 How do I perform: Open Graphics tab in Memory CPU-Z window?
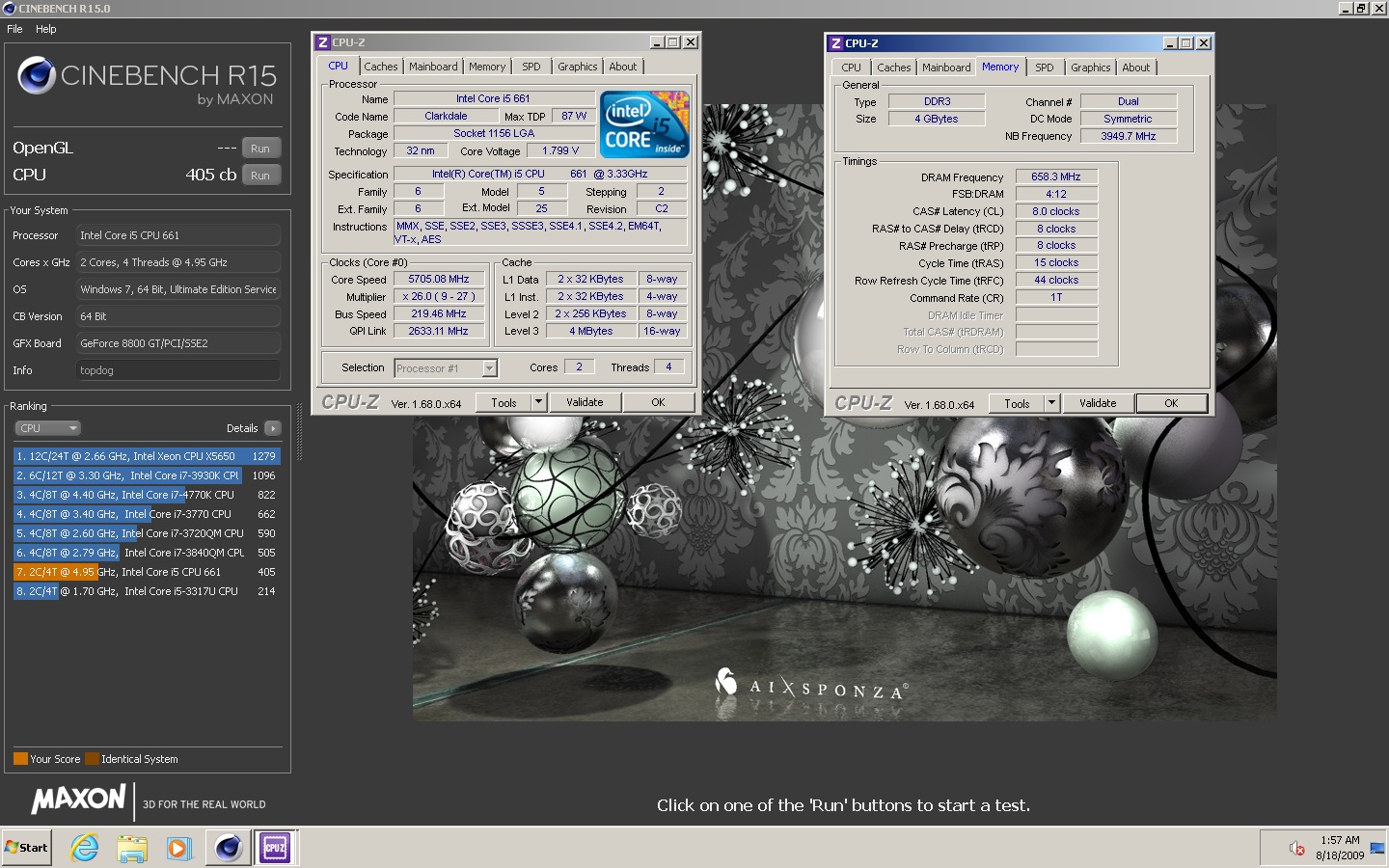click(x=1090, y=68)
